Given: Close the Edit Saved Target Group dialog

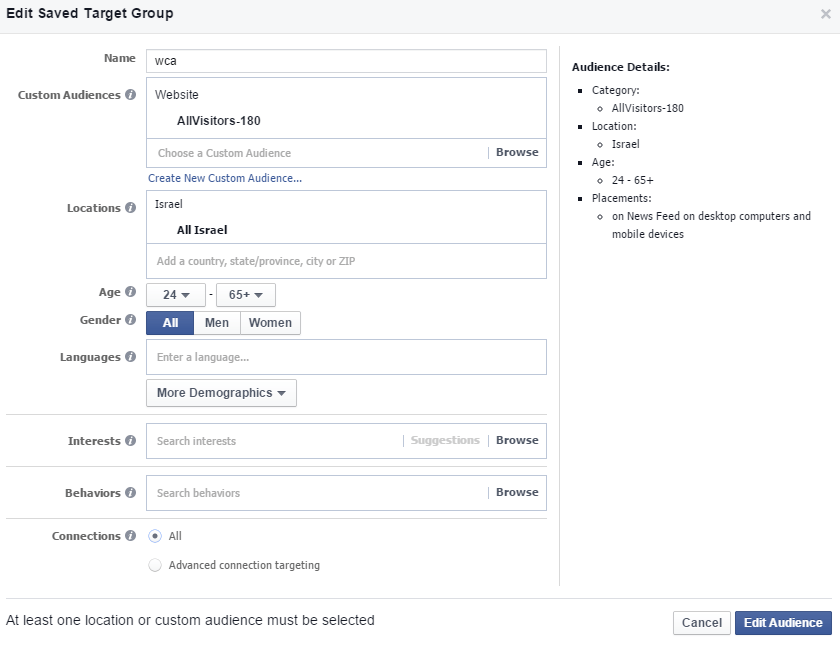Looking at the screenshot, I should [826, 14].
